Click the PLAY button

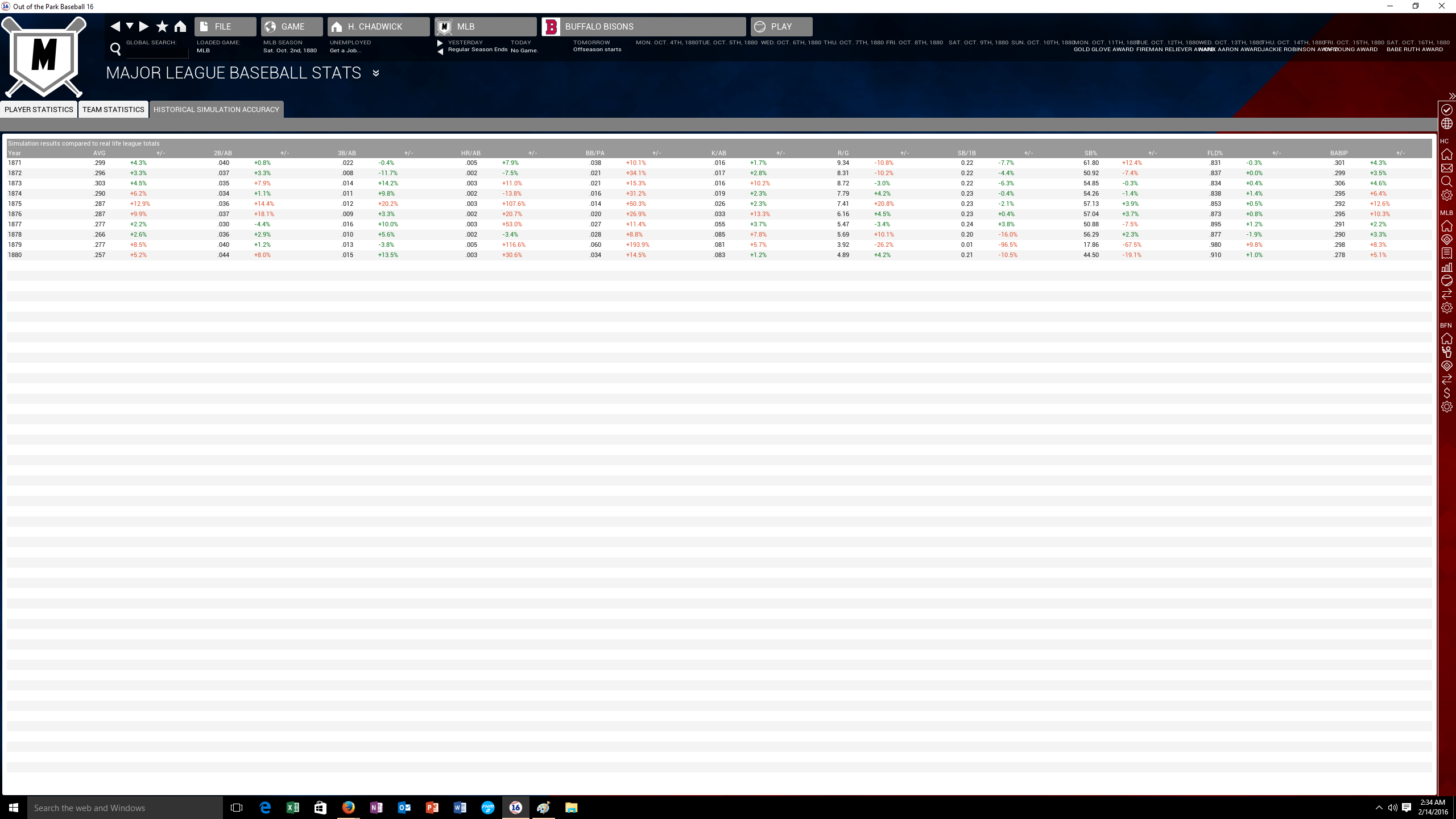(x=781, y=27)
